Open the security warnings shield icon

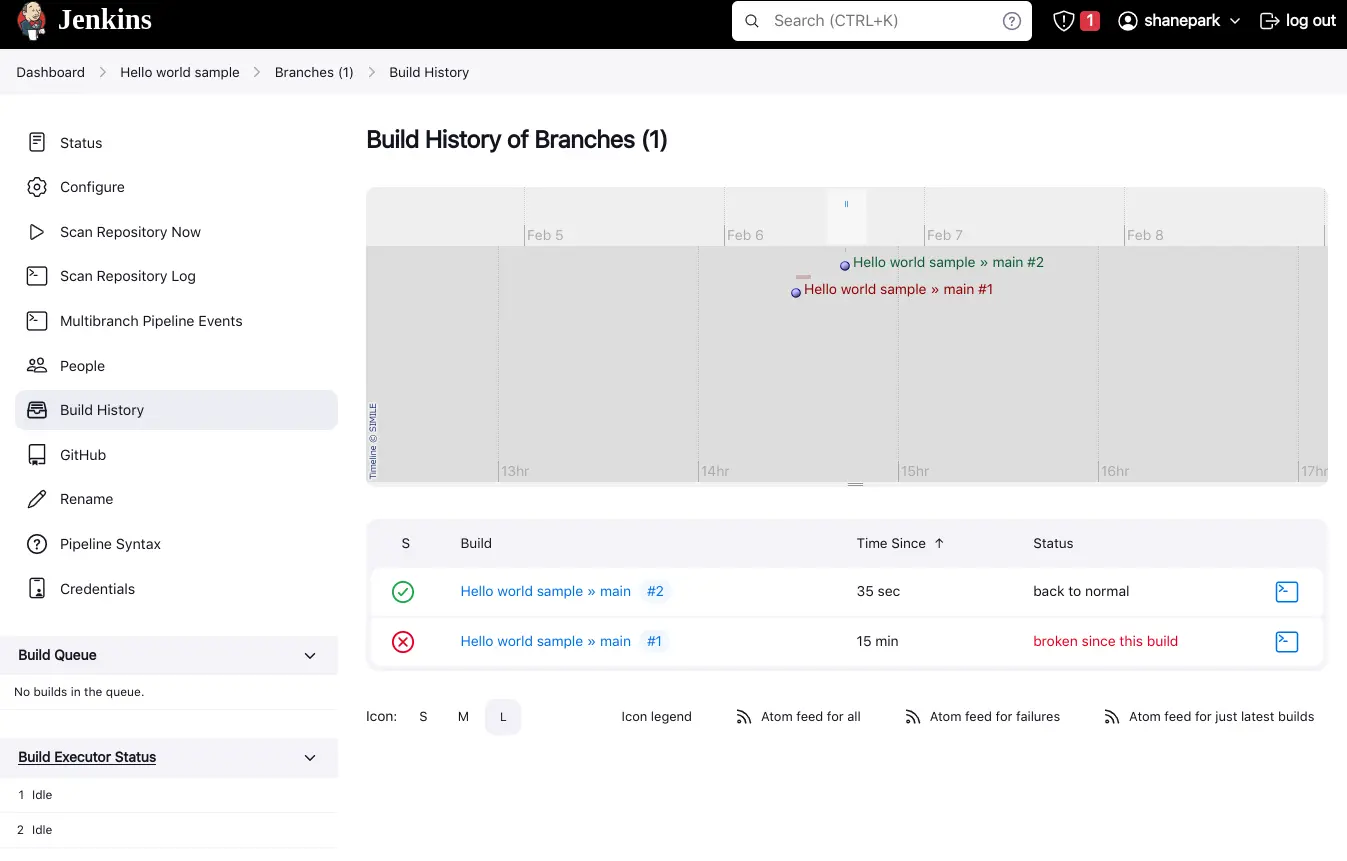point(1064,21)
